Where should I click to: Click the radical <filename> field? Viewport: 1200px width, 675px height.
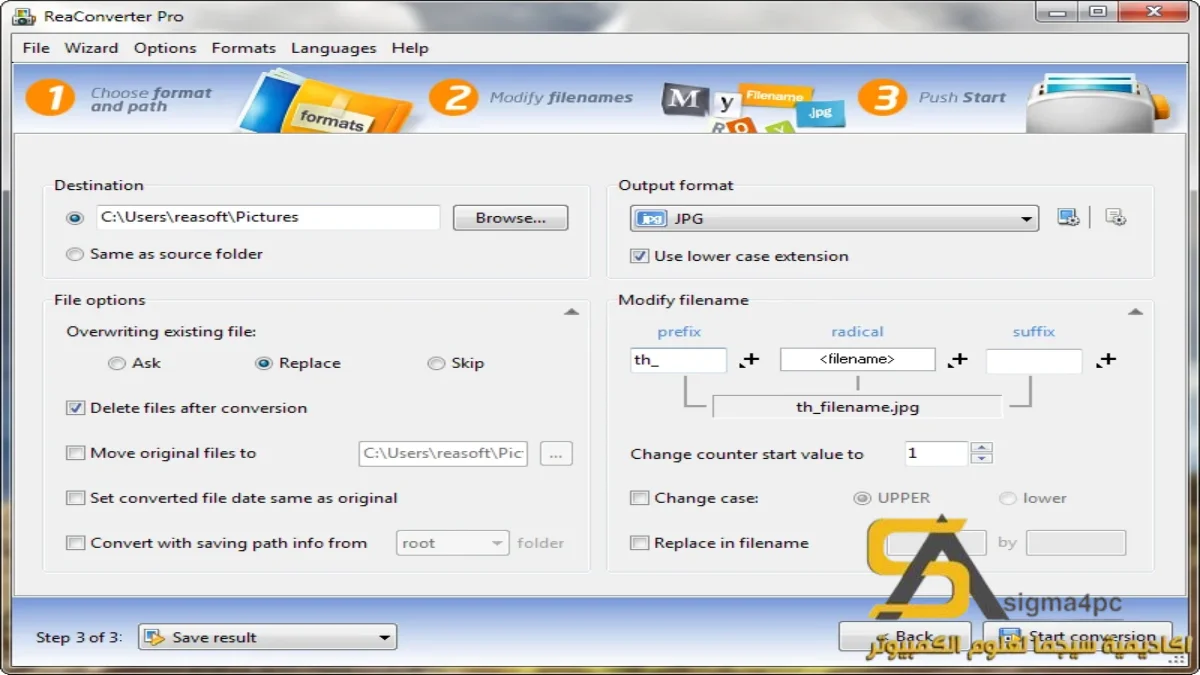pyautogui.click(x=857, y=359)
